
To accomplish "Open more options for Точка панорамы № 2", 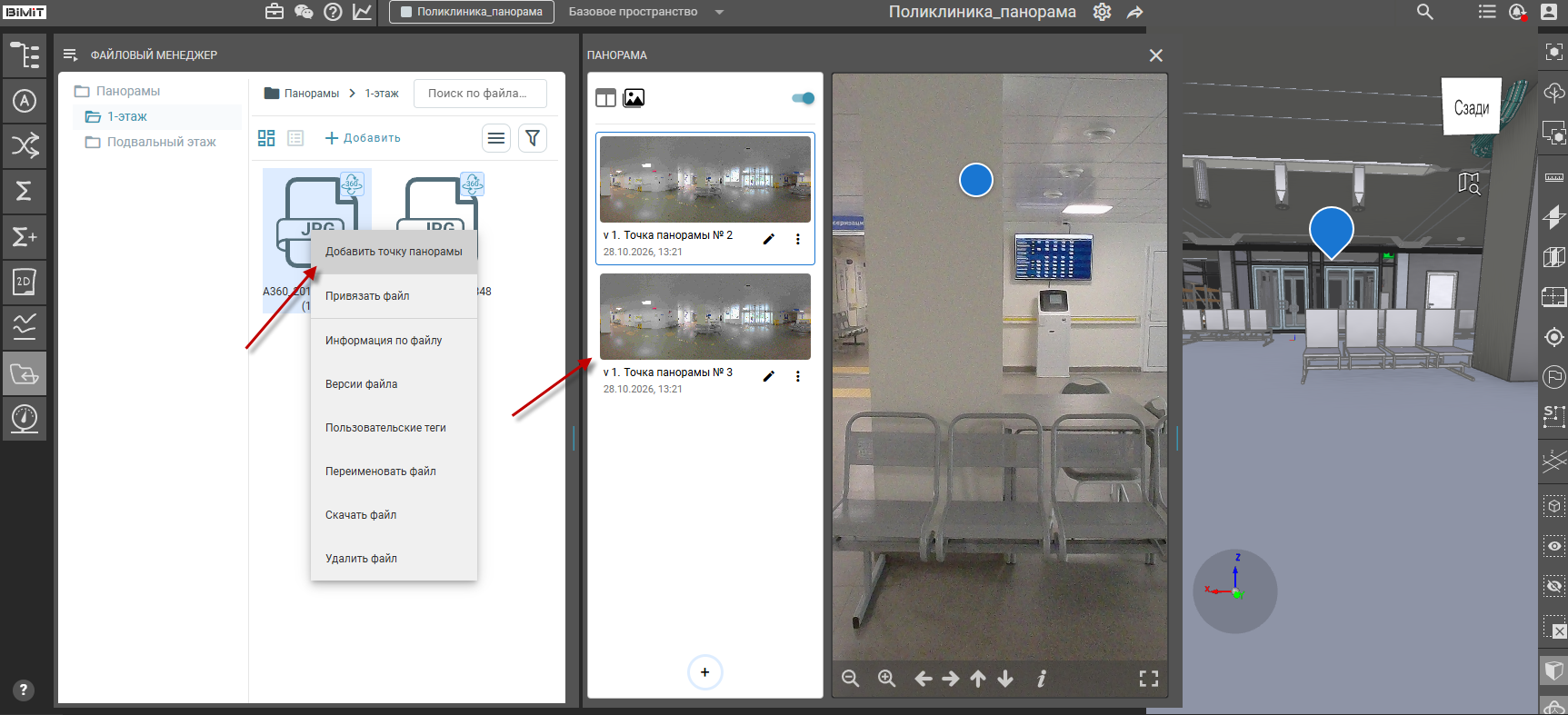I will click(x=798, y=239).
